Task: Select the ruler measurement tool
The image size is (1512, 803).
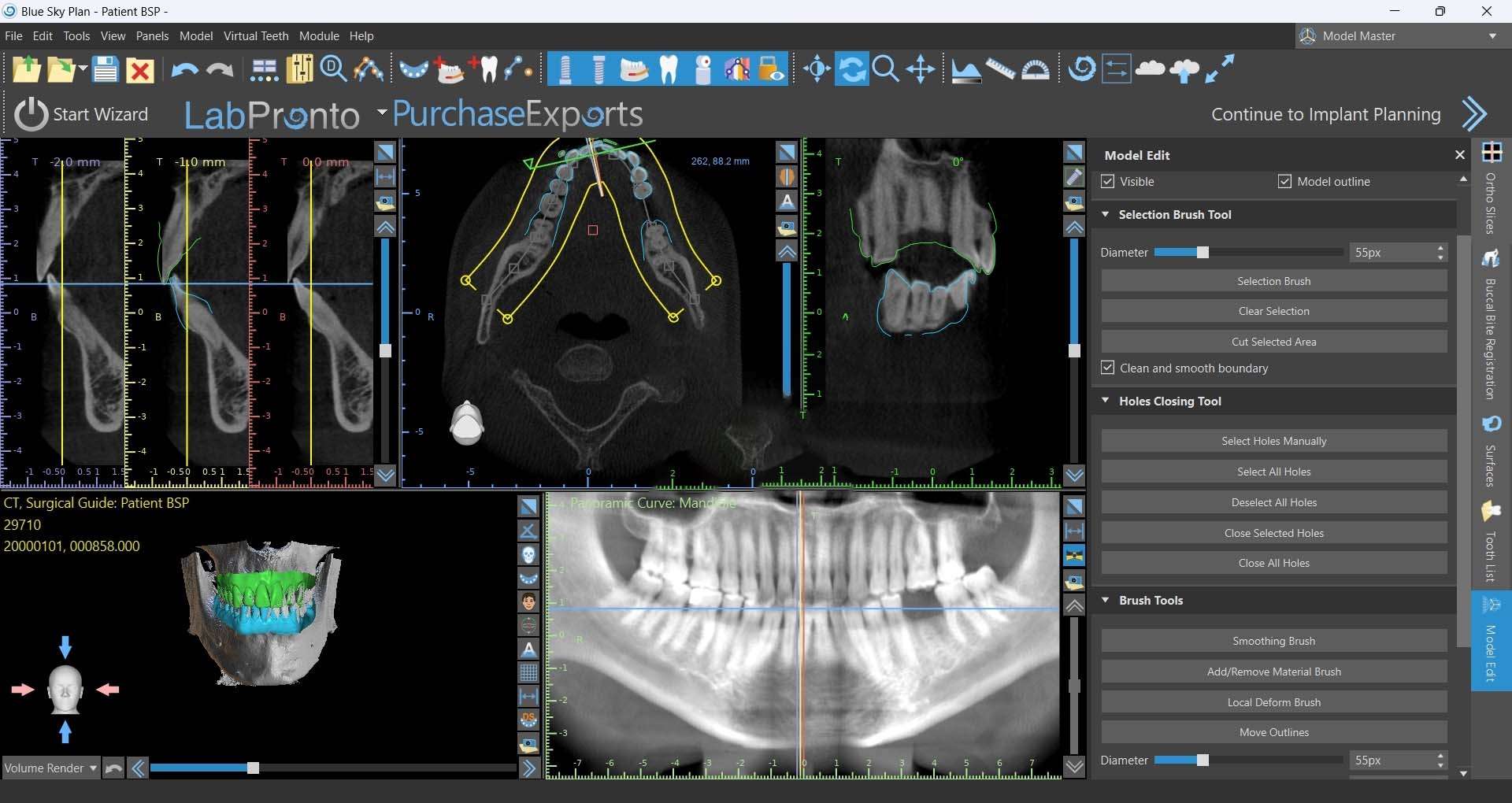Action: tap(1000, 70)
